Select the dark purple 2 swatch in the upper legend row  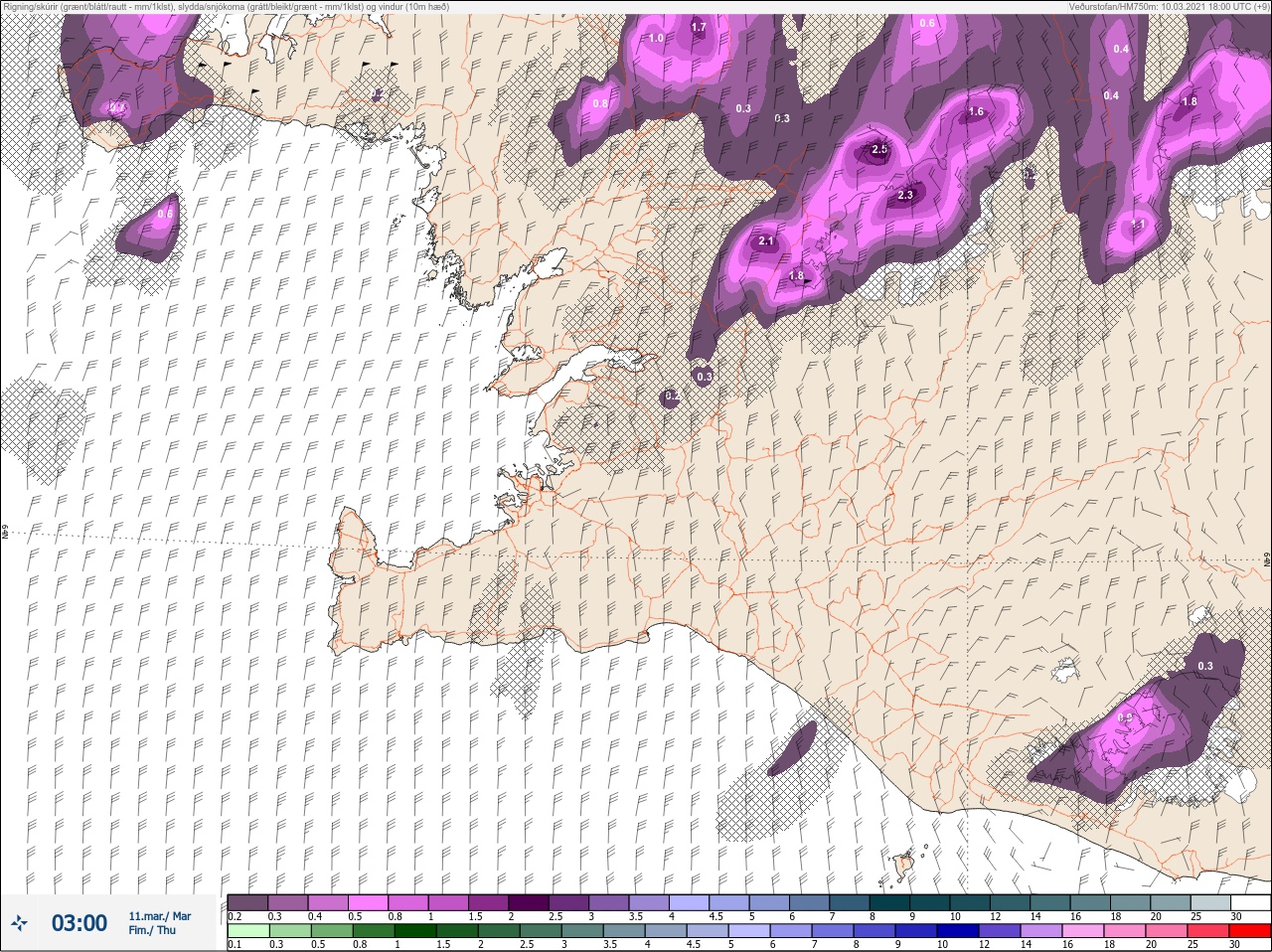pos(529,902)
